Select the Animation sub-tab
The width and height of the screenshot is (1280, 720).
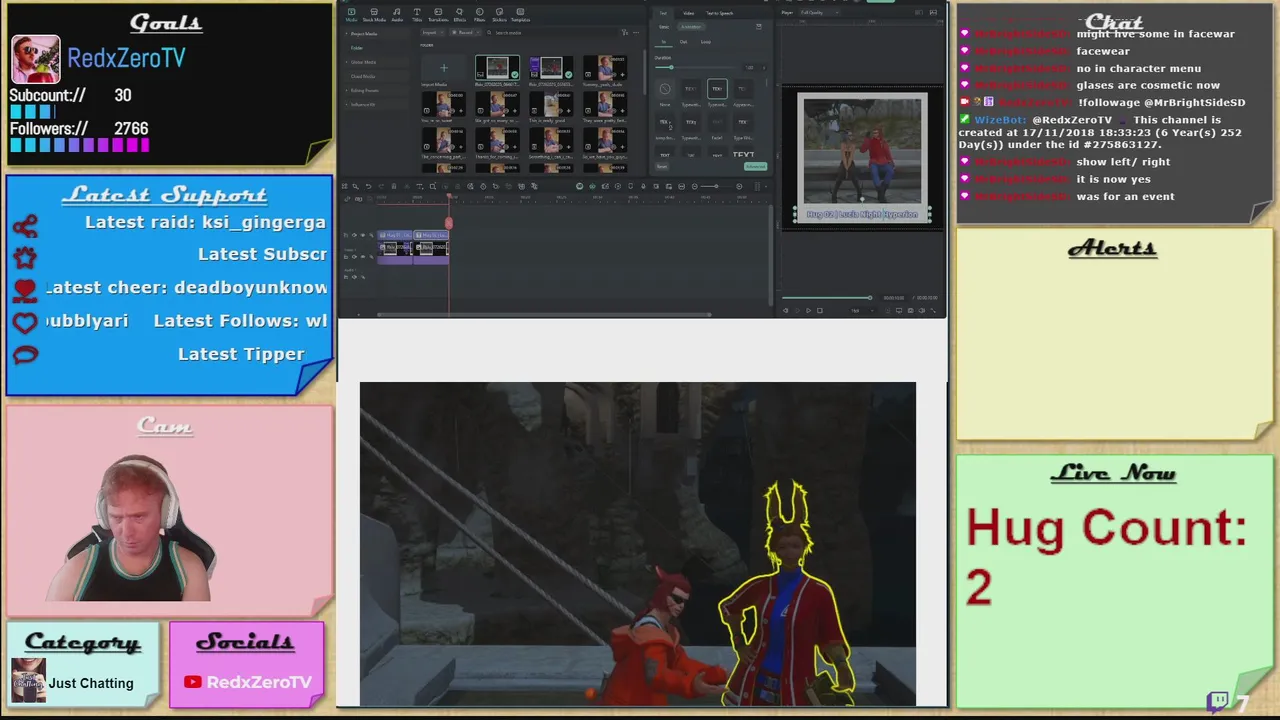pyautogui.click(x=691, y=27)
